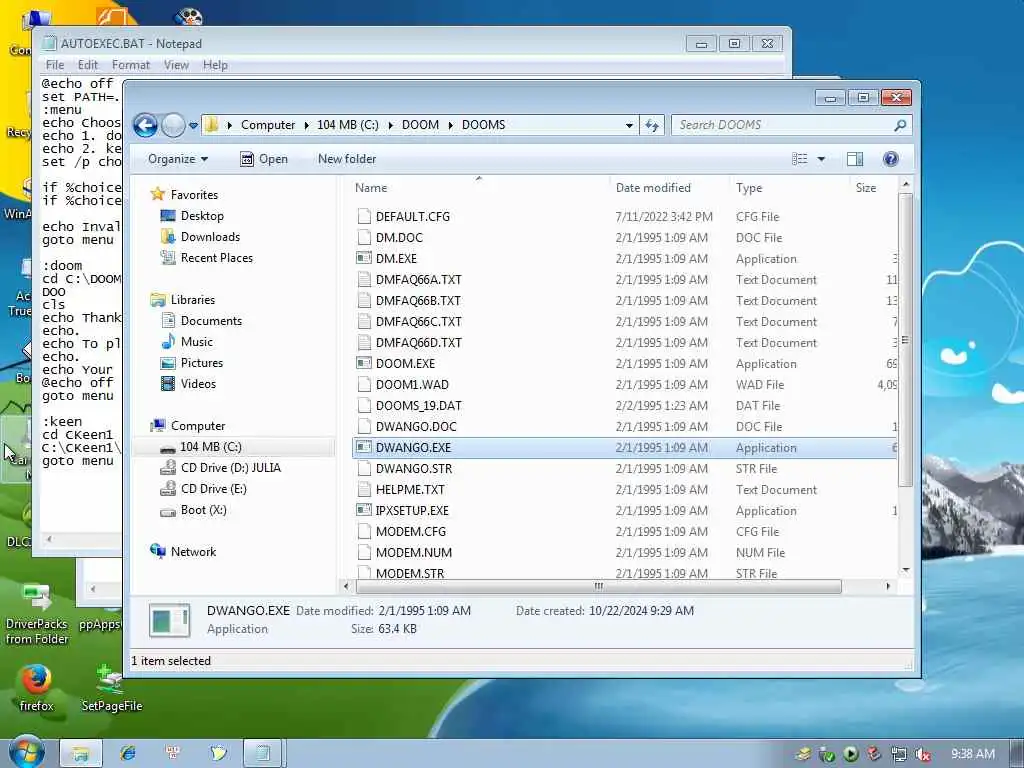This screenshot has width=1024, height=768.
Task: Select DOOM in the address breadcrumb
Action: coord(420,125)
